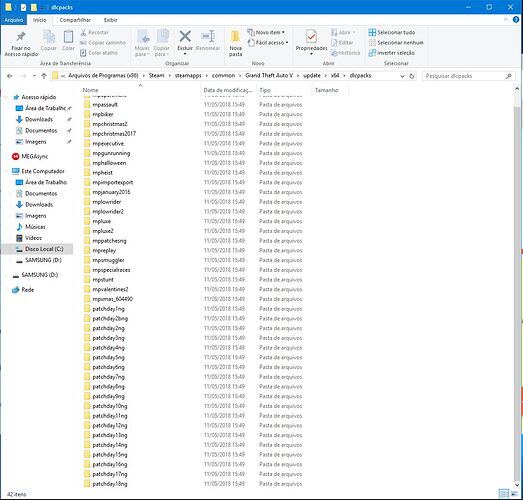Create a Nova pasta

pyautogui.click(x=235, y=43)
